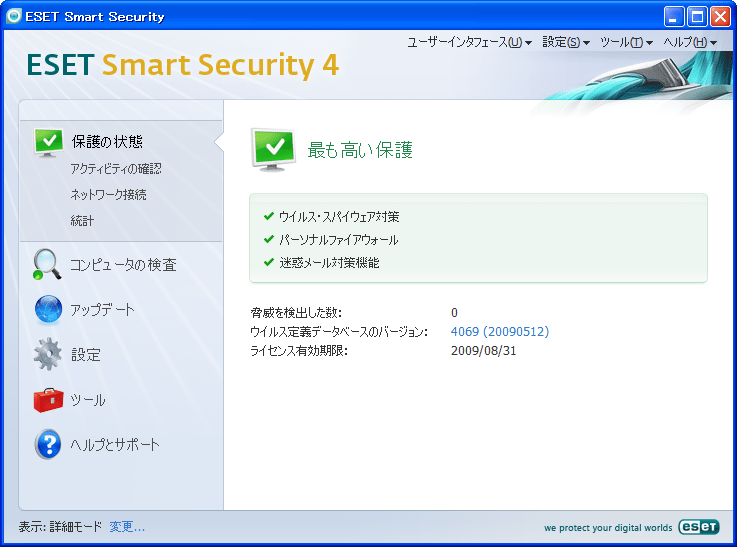This screenshot has width=737, height=547.
Task: Click the 脅威を検出した数 label
Action: coord(296,313)
